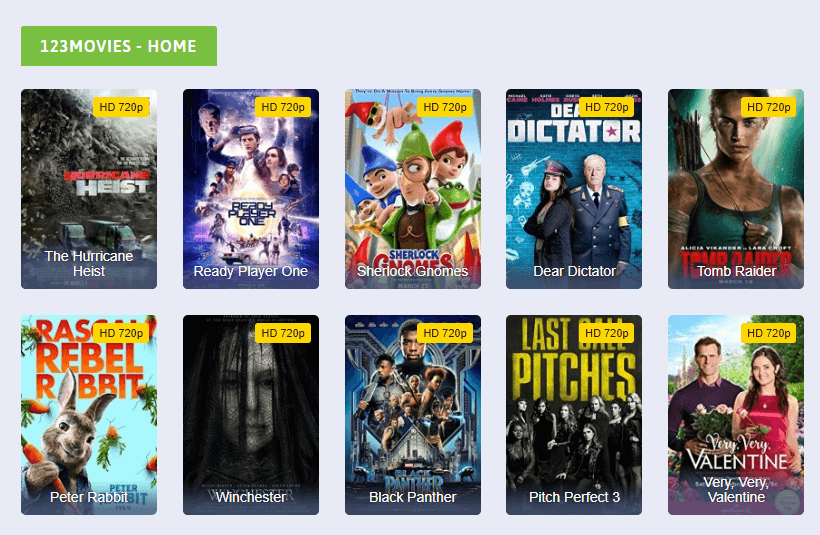Screen dimensions: 820x535
Task: Open the Very, Very, Valentine poster
Action: click(736, 415)
